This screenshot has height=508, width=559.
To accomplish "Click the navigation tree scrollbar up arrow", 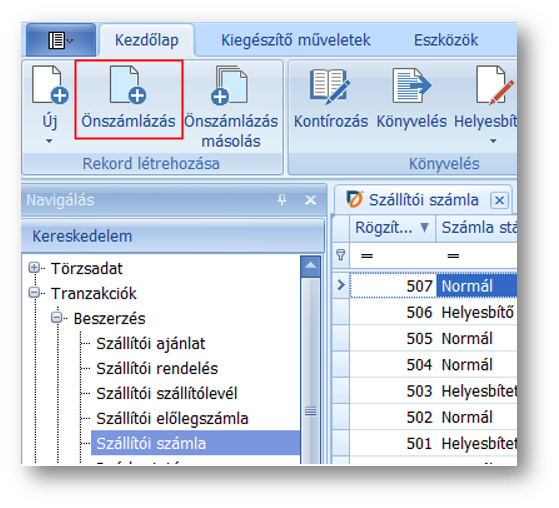I will (x=311, y=266).
